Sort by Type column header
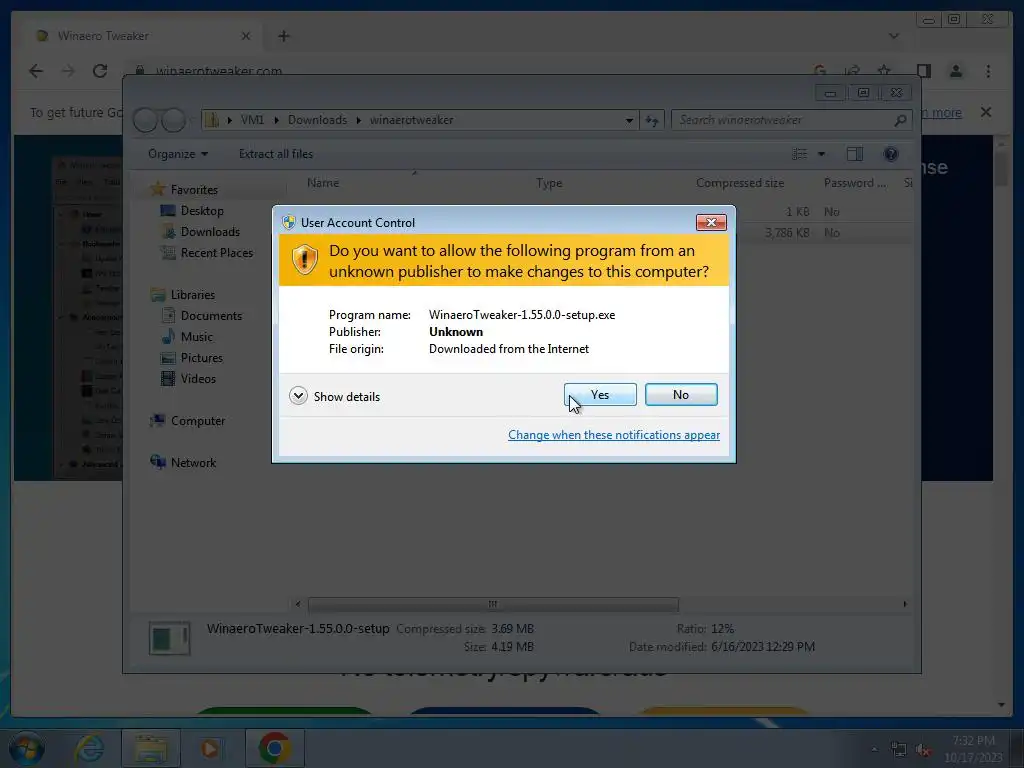 549,184
